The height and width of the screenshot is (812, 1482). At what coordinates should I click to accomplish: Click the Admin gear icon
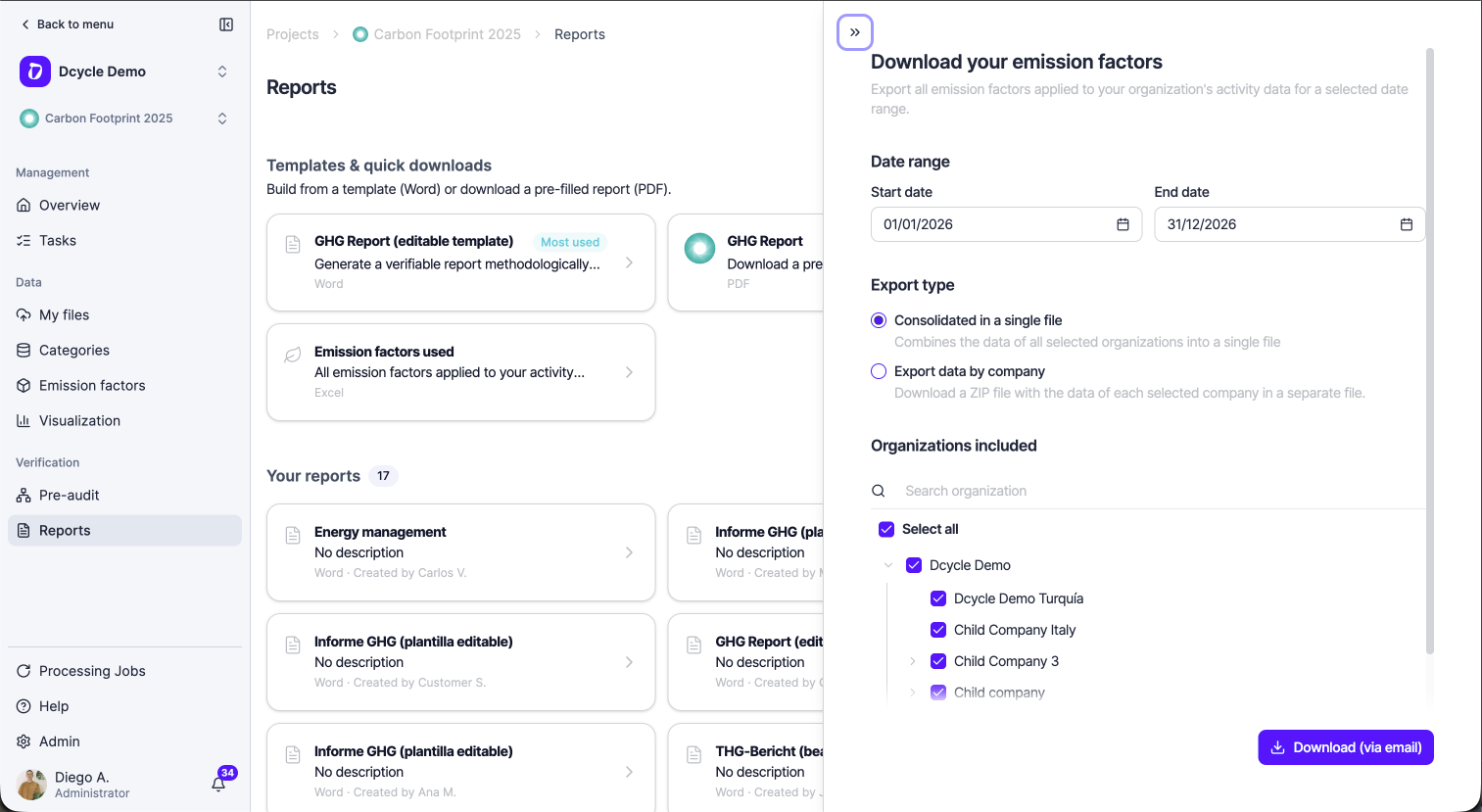click(x=24, y=742)
